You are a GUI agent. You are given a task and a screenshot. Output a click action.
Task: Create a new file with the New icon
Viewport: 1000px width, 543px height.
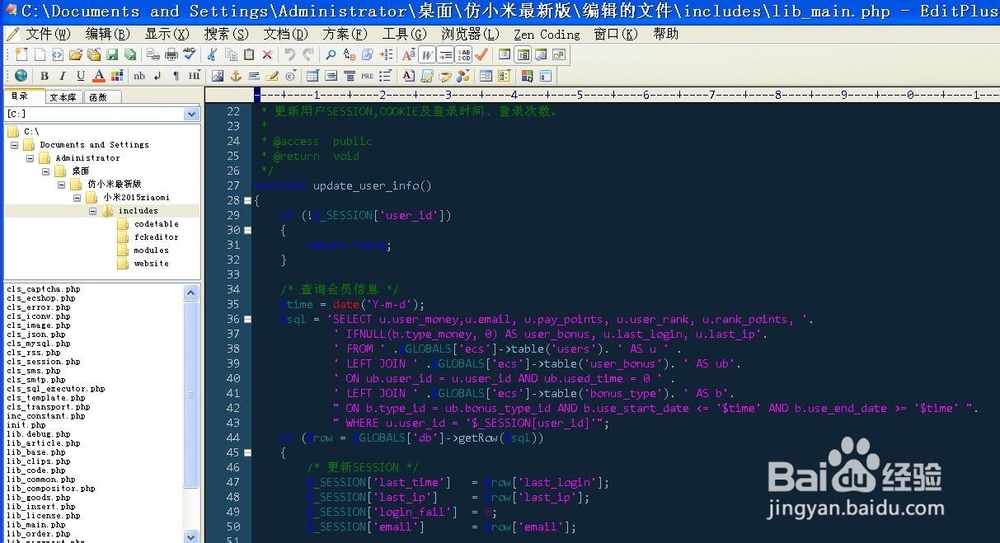[x=22, y=55]
